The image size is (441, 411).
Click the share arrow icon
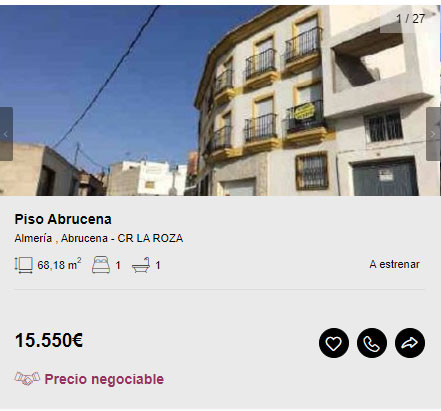point(410,343)
